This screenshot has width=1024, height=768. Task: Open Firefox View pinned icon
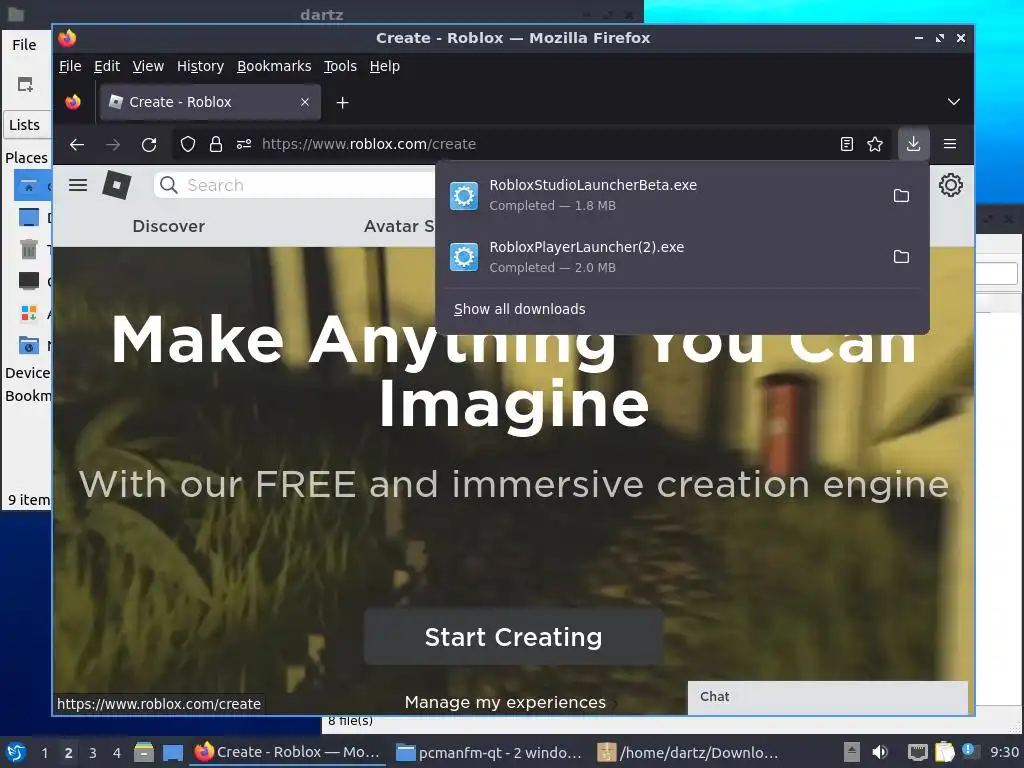73,102
